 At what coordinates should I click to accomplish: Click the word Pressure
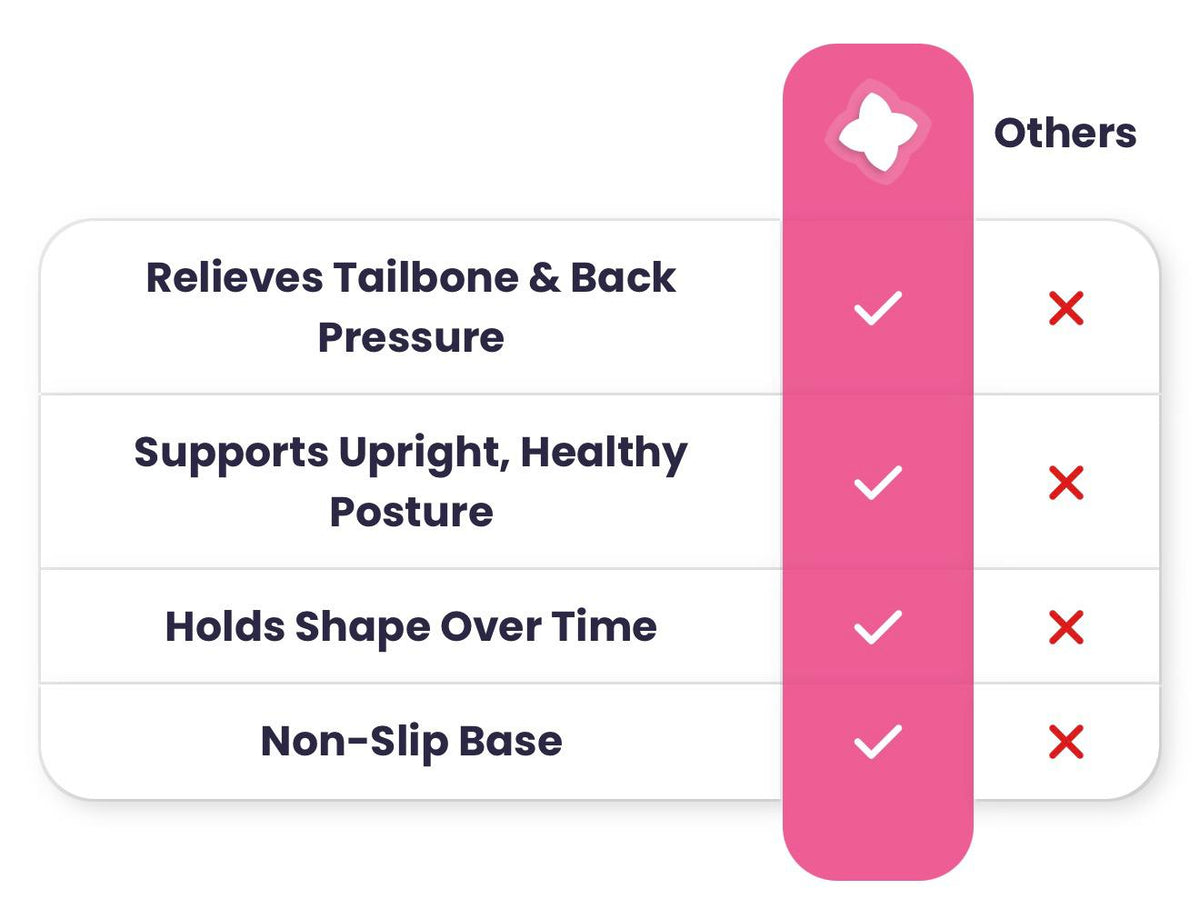pos(411,337)
